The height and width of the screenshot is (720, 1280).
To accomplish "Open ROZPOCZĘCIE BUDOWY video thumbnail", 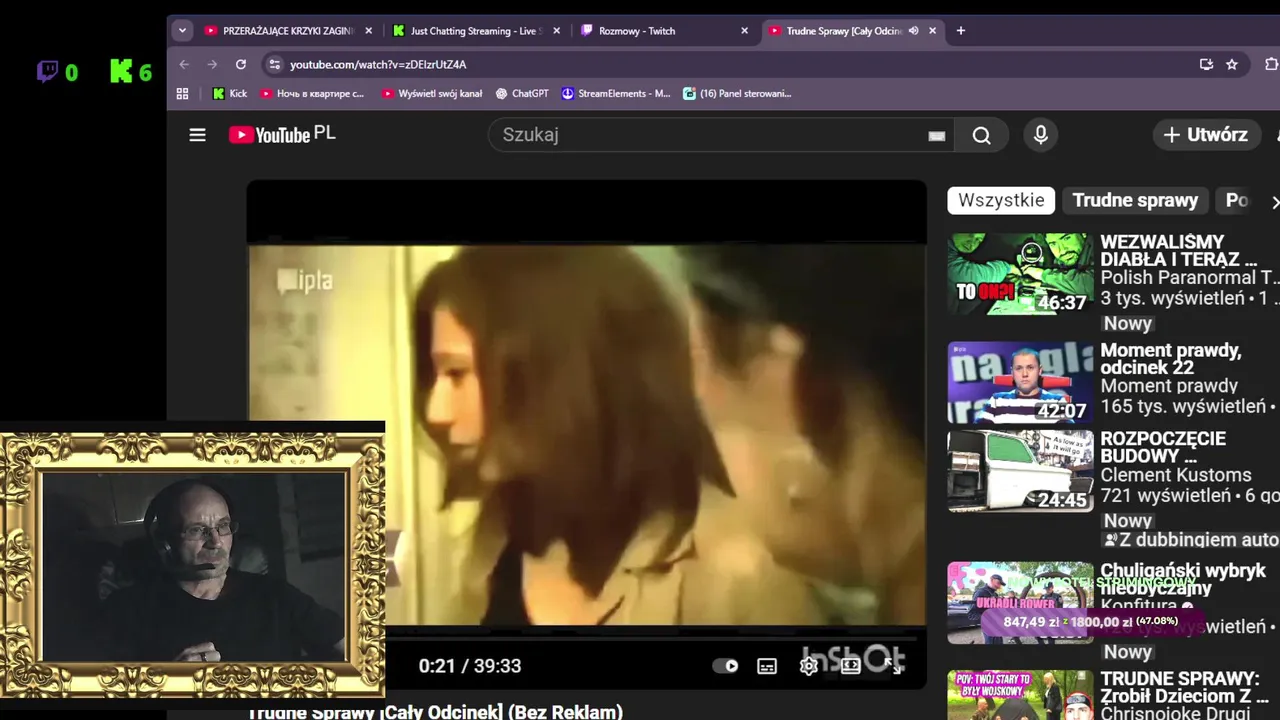I will point(1021,471).
